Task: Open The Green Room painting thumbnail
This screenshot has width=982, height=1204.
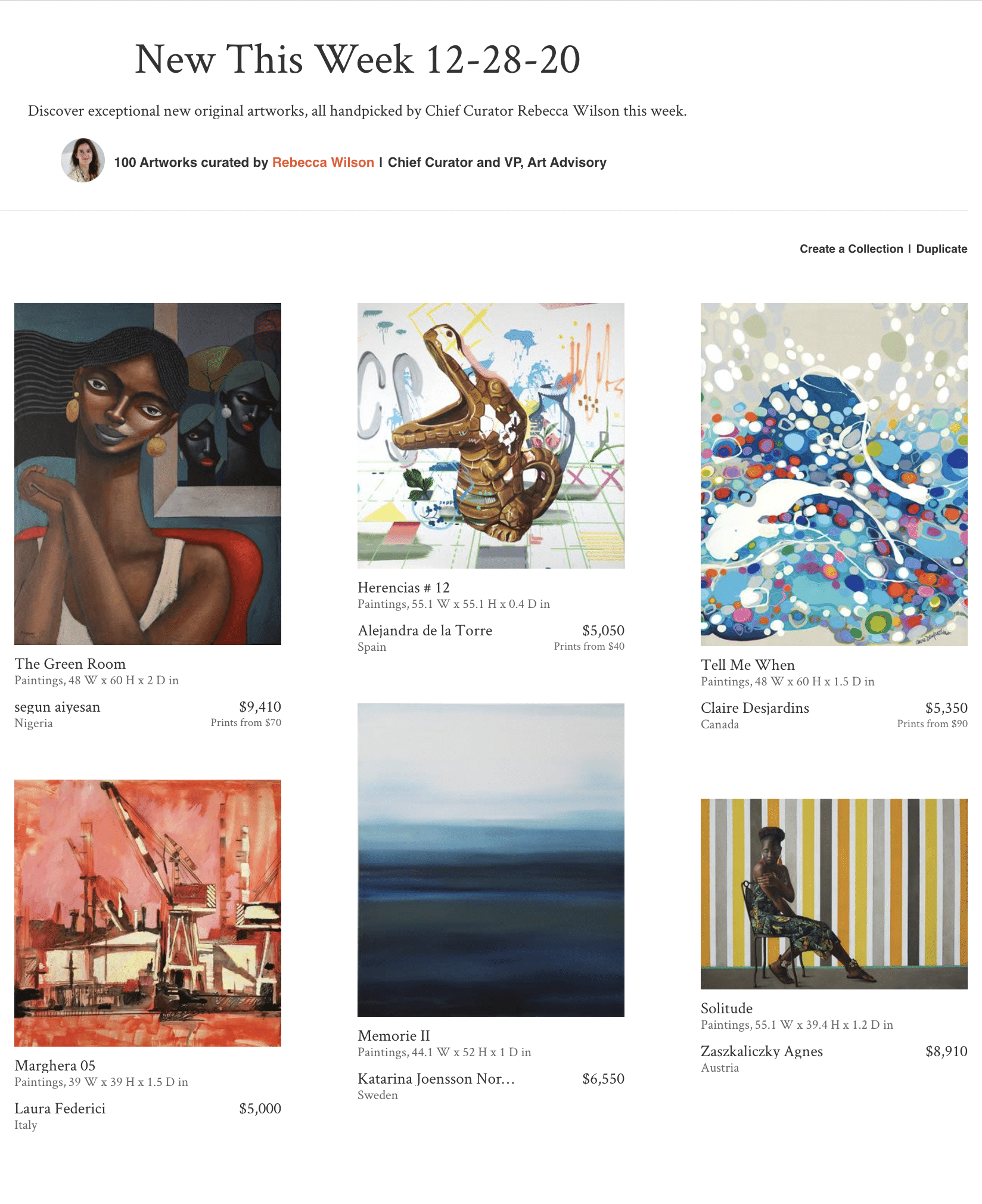Action: (148, 474)
